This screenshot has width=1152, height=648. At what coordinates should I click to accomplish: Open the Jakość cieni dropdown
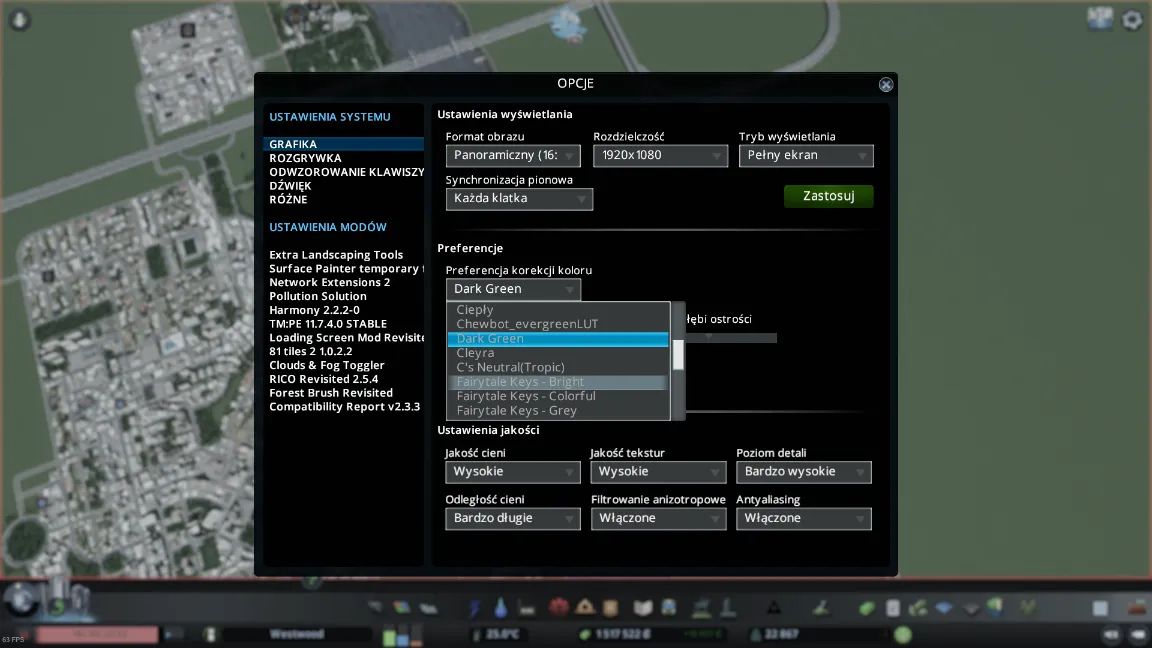click(512, 472)
